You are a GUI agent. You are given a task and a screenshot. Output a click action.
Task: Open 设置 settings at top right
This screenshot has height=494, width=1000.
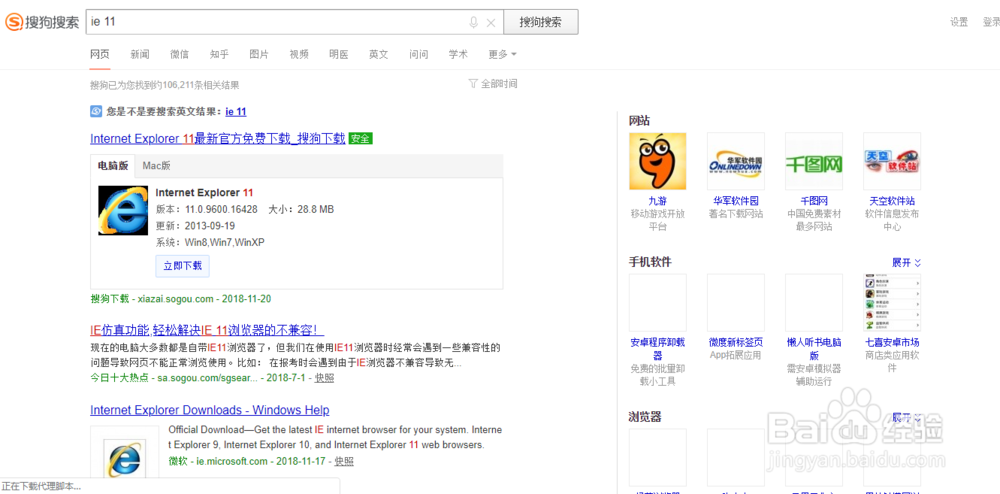tap(959, 22)
